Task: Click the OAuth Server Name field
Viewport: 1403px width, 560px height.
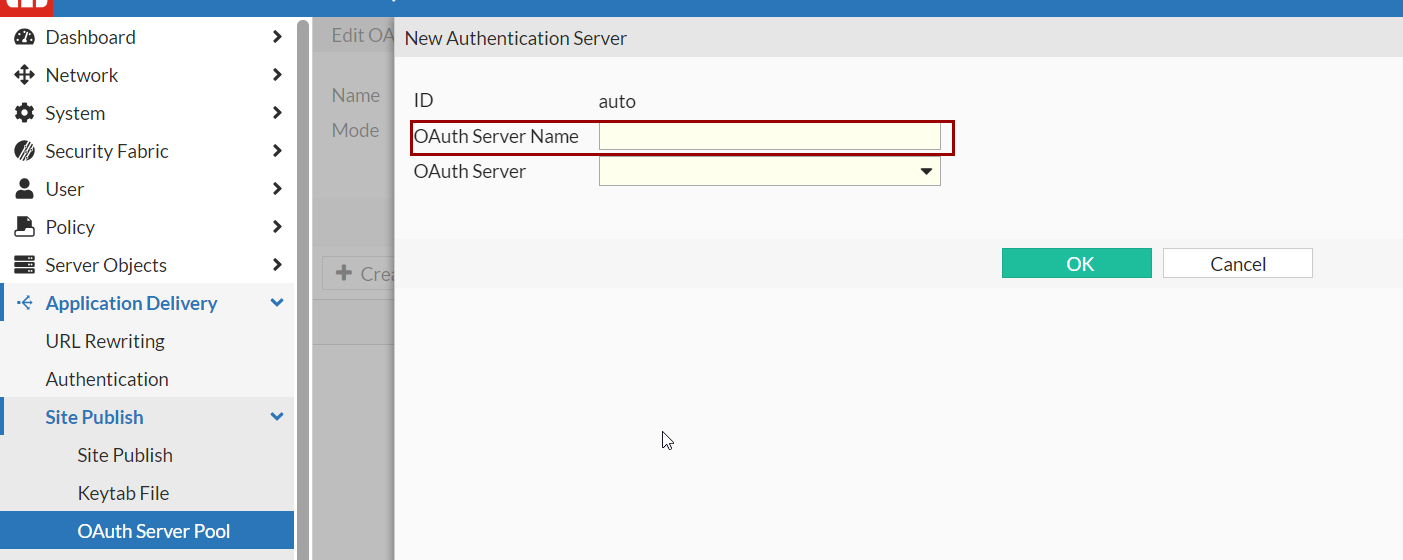Action: 769,137
